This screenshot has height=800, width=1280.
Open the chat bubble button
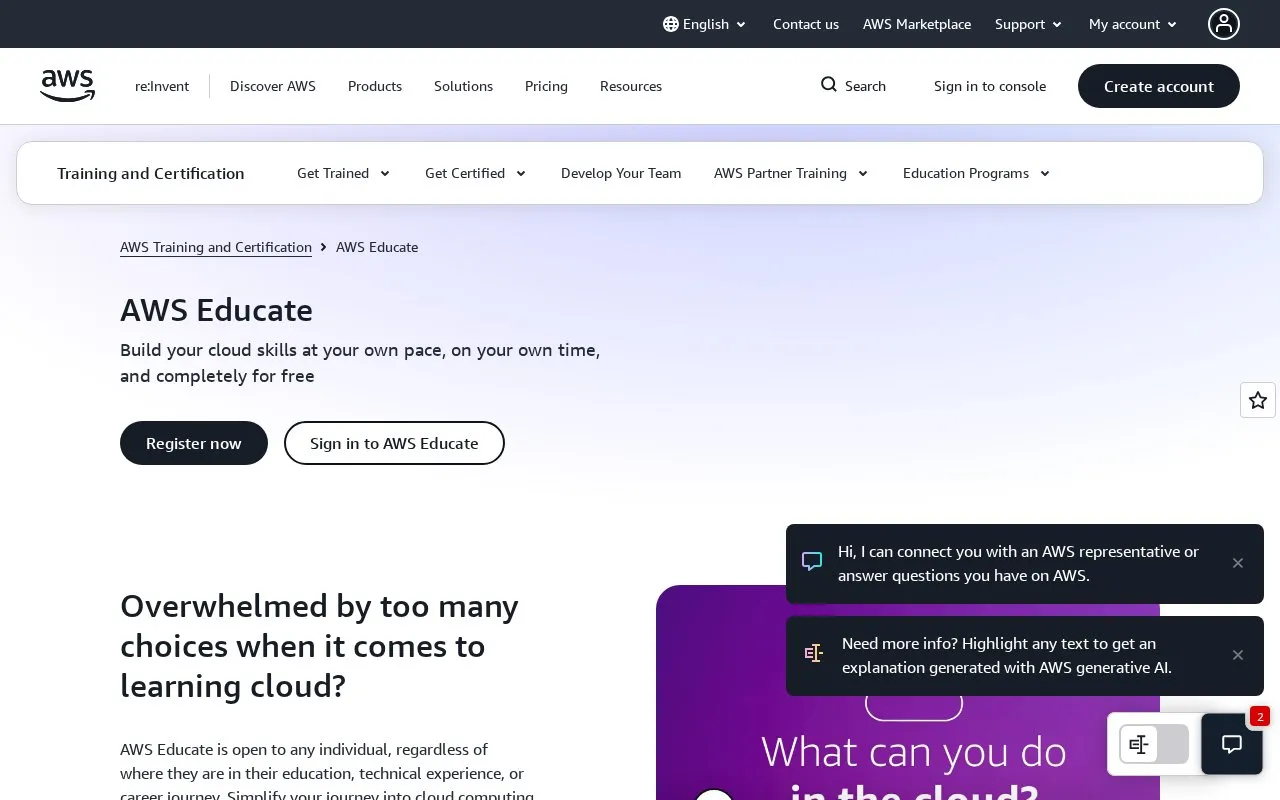[1232, 744]
